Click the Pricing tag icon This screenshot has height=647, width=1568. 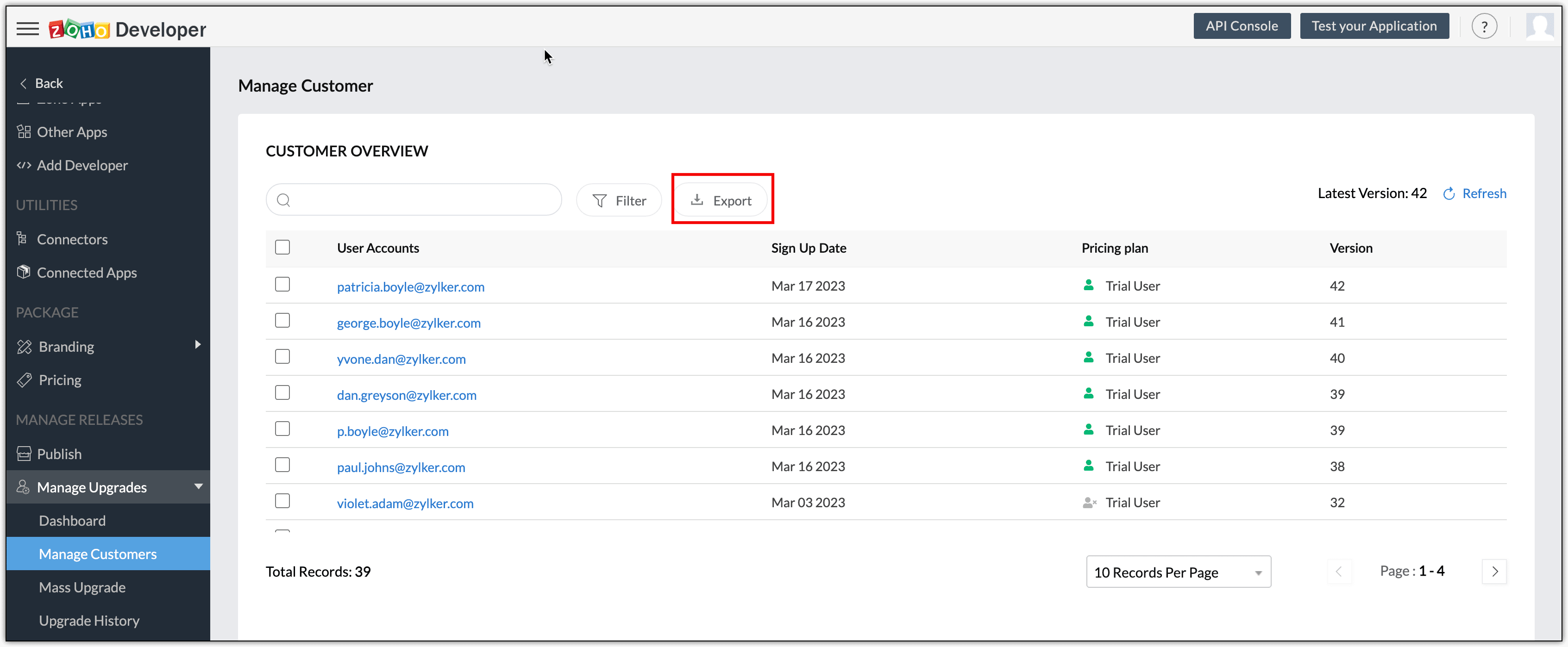25,380
